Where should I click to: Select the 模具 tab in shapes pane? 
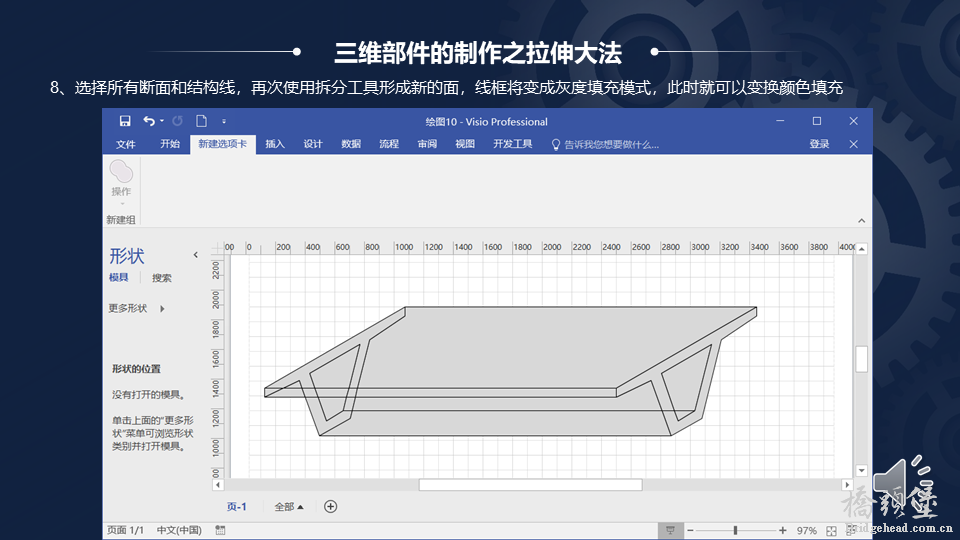pyautogui.click(x=119, y=277)
